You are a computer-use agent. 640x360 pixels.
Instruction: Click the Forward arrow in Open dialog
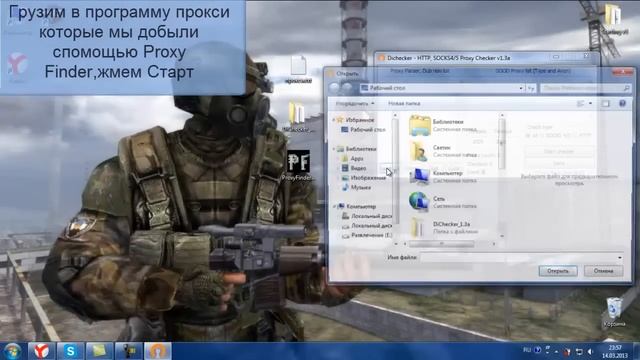coord(347,88)
